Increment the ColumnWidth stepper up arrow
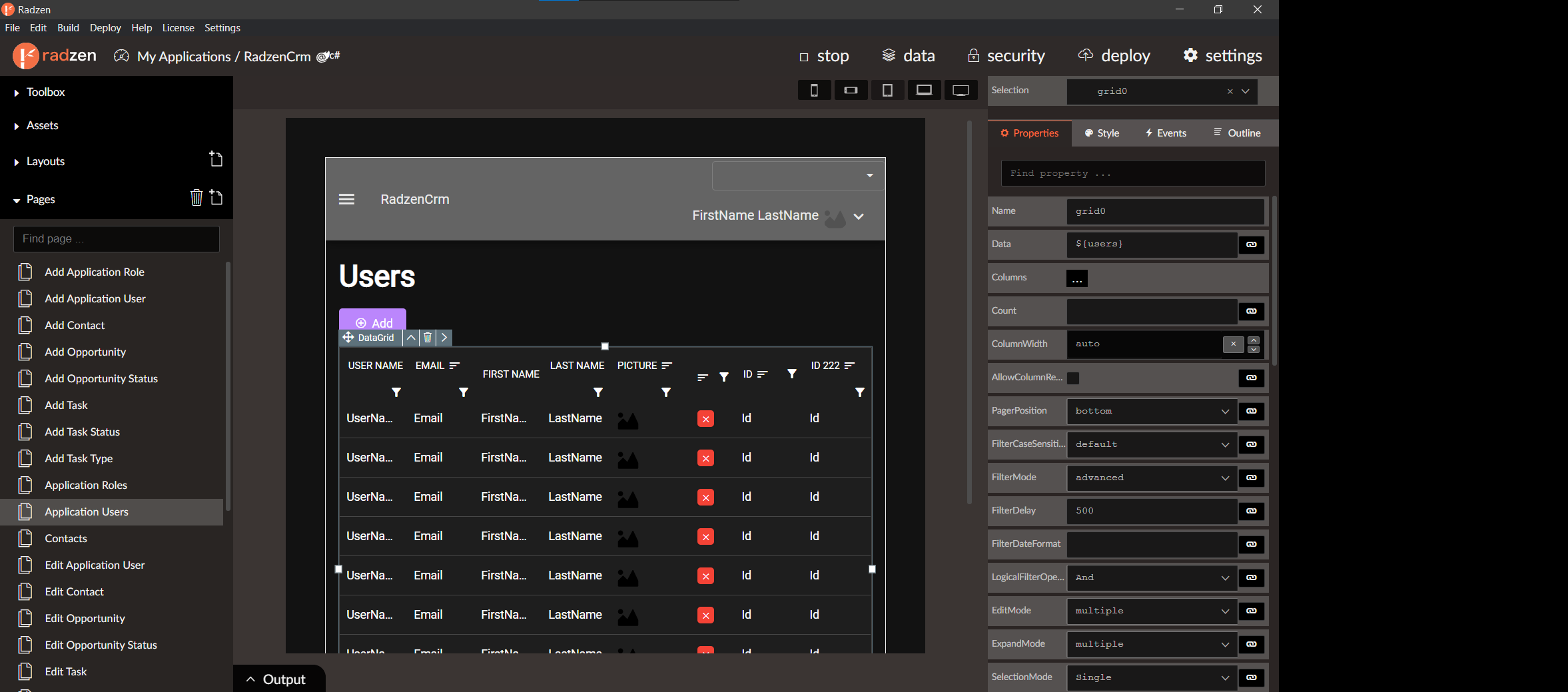 (x=1254, y=340)
